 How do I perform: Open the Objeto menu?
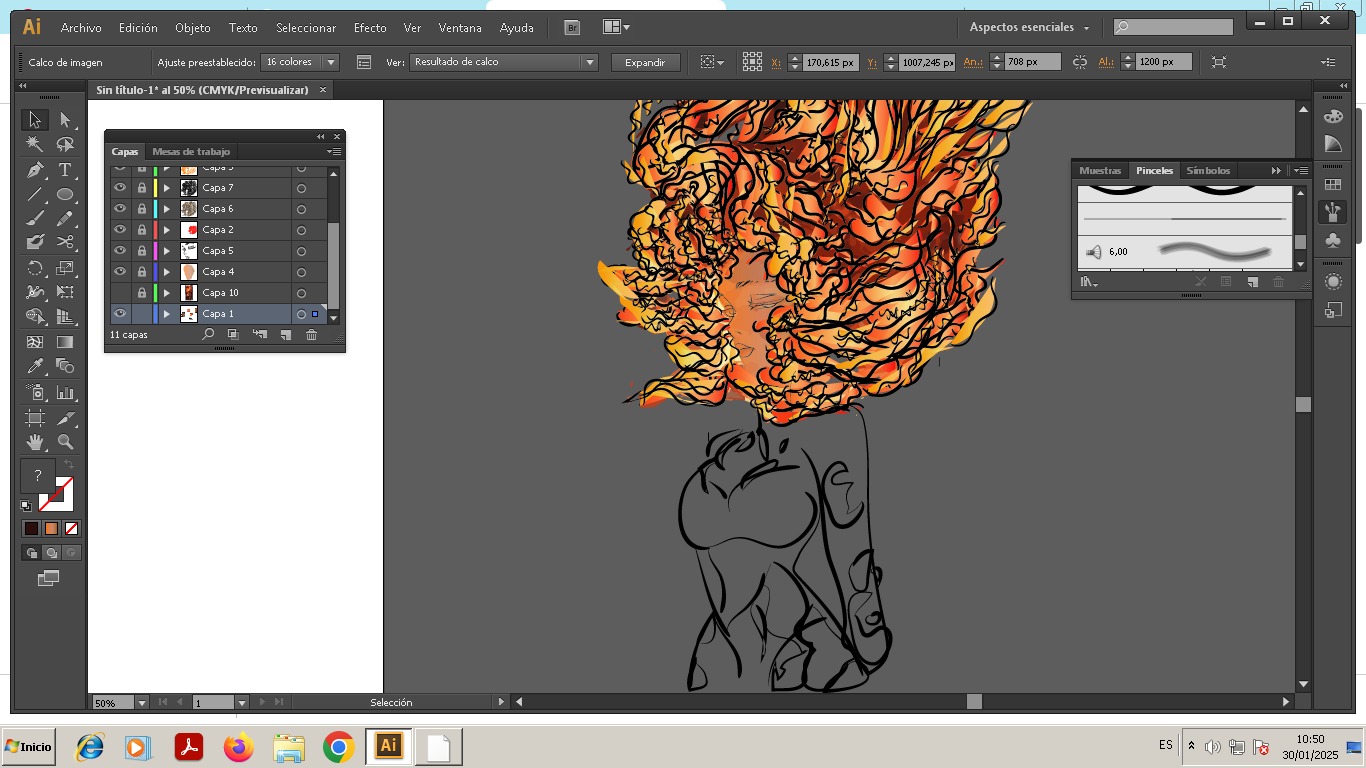coord(193,28)
